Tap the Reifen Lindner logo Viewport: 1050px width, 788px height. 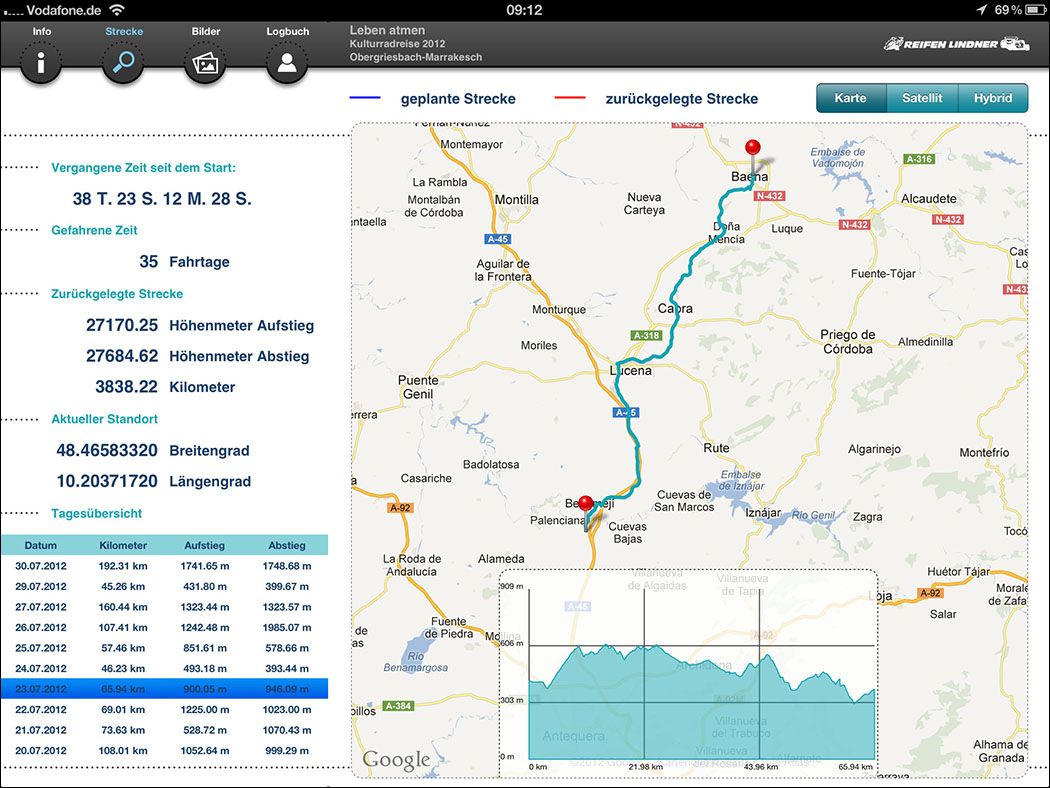[x=956, y=44]
